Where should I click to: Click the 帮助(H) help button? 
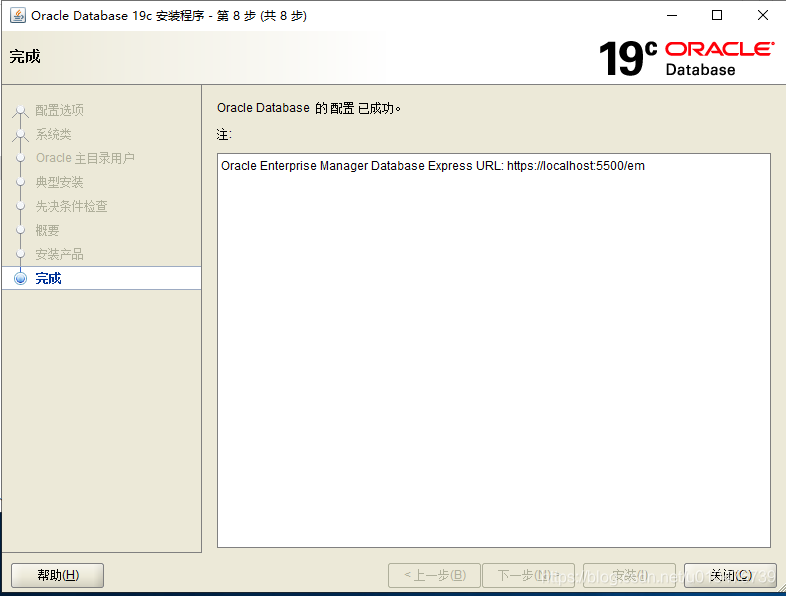58,575
